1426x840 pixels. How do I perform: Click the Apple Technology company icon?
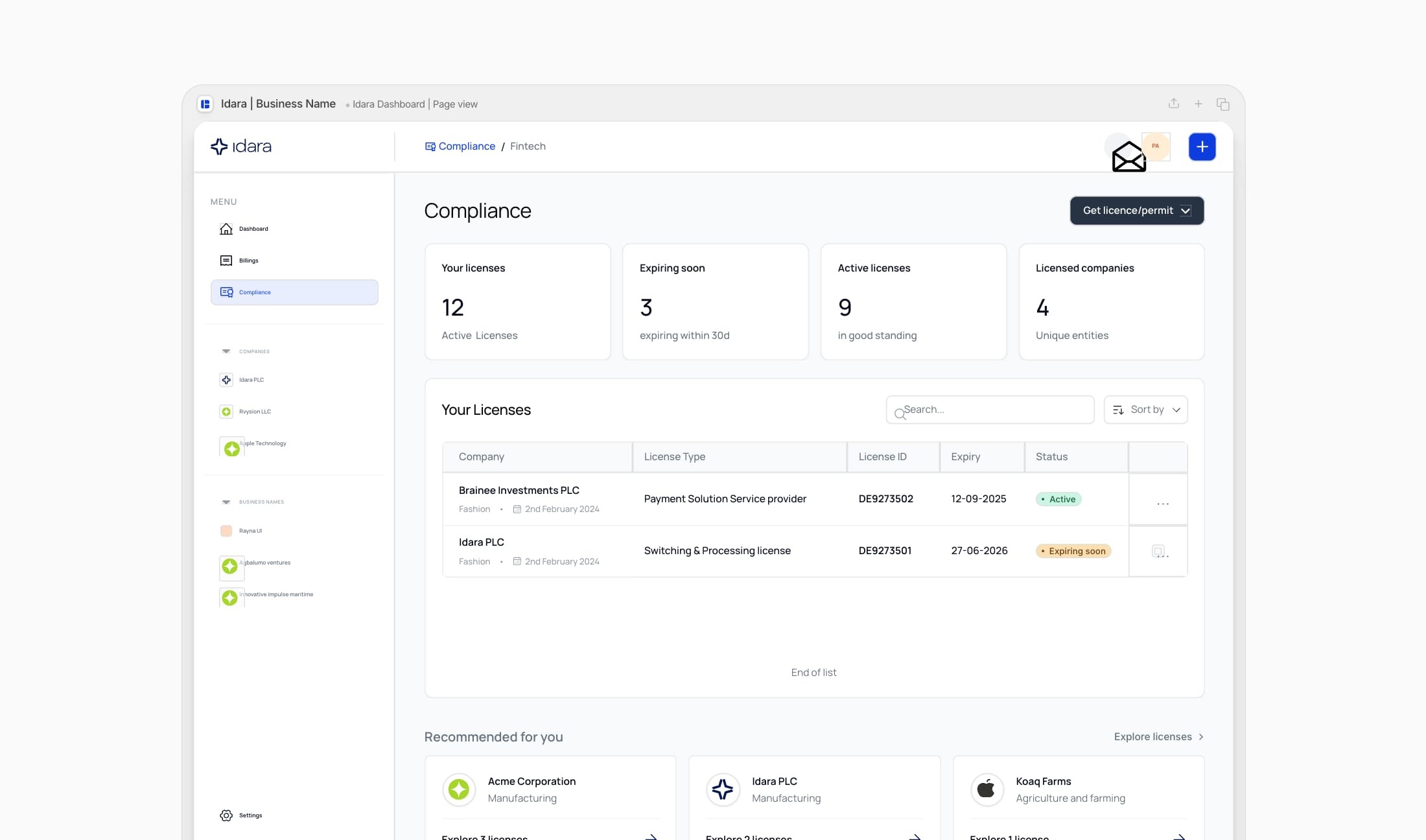(x=231, y=448)
